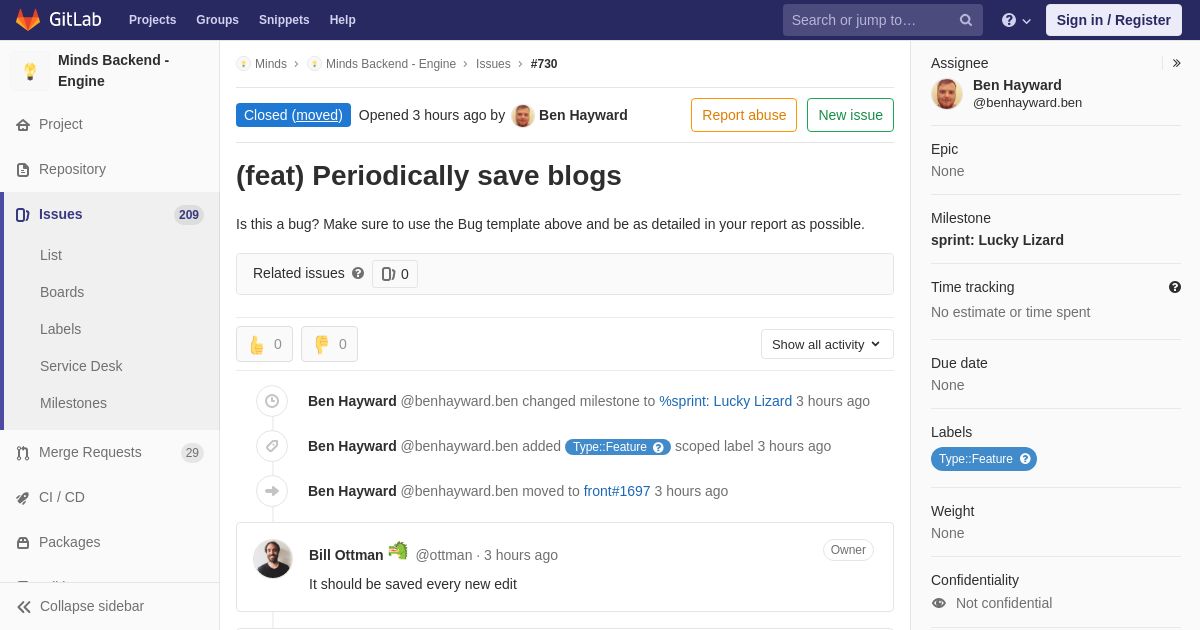Click the GitLab fox logo
Viewport: 1200px width, 630px height.
(x=28, y=20)
